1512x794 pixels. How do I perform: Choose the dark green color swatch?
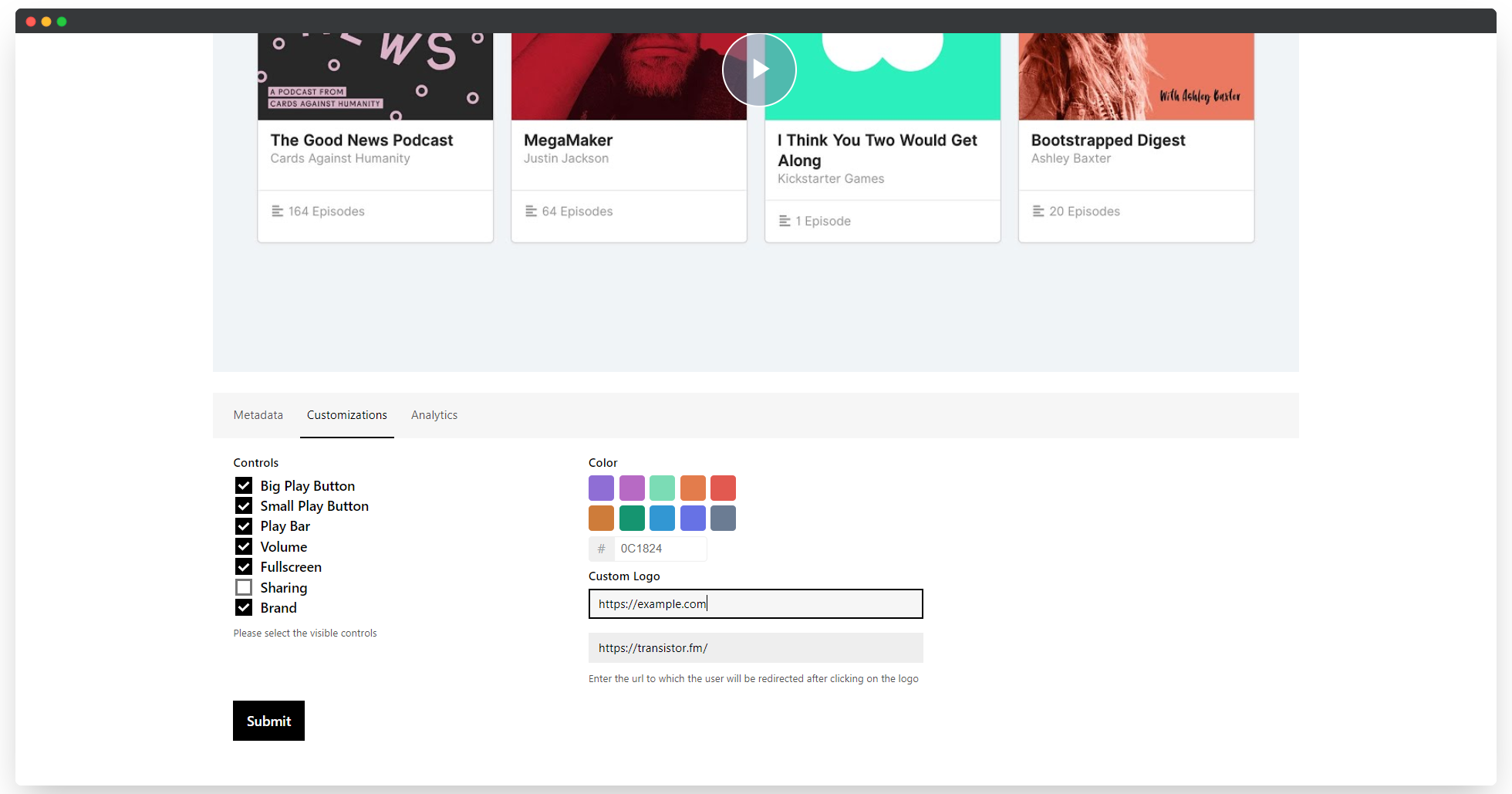tap(632, 519)
